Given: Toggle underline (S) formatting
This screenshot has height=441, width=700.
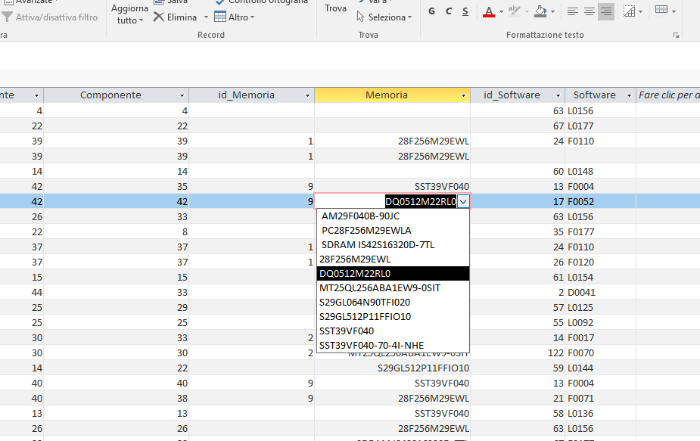Looking at the screenshot, I should [x=465, y=11].
